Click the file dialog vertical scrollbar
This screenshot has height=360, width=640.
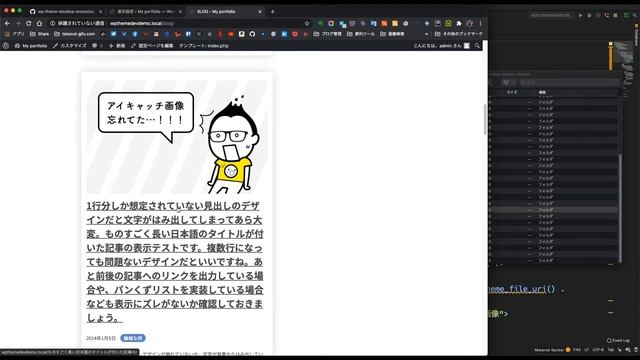pos(620,208)
